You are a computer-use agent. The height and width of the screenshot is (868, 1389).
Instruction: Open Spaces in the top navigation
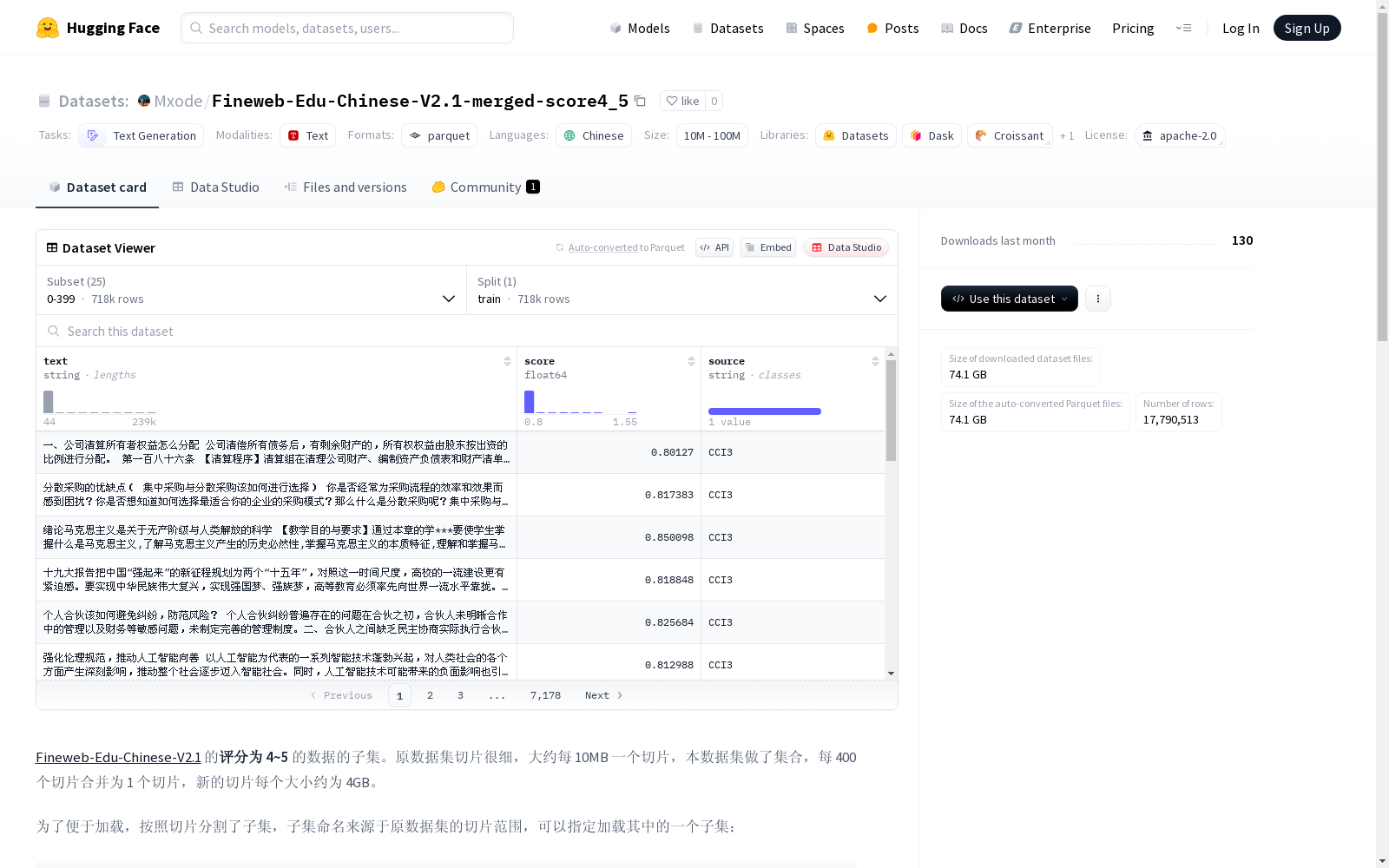[815, 28]
